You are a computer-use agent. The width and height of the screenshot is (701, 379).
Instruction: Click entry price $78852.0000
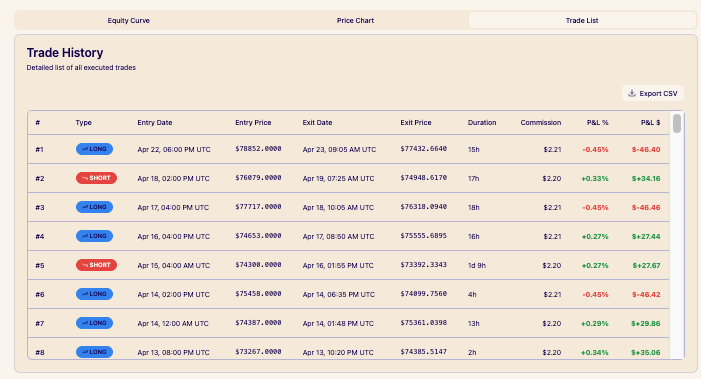click(x=258, y=149)
